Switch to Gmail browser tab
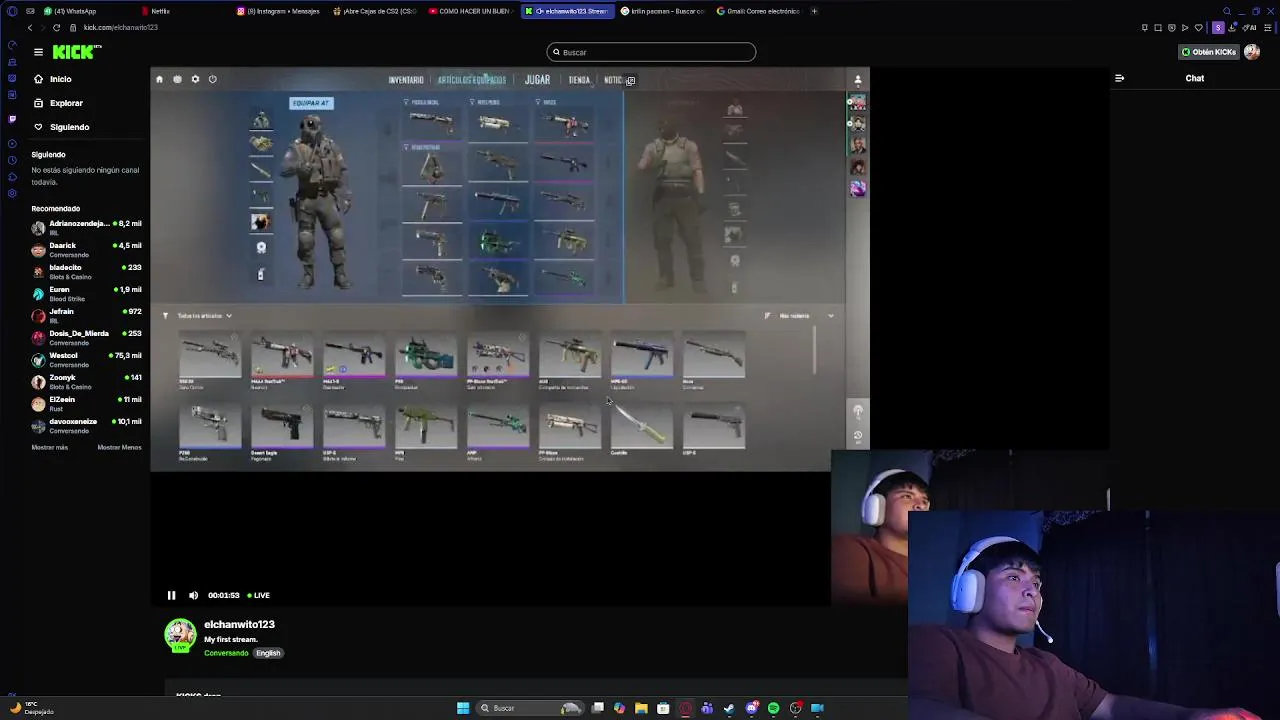The image size is (1280, 720). pyautogui.click(x=758, y=11)
